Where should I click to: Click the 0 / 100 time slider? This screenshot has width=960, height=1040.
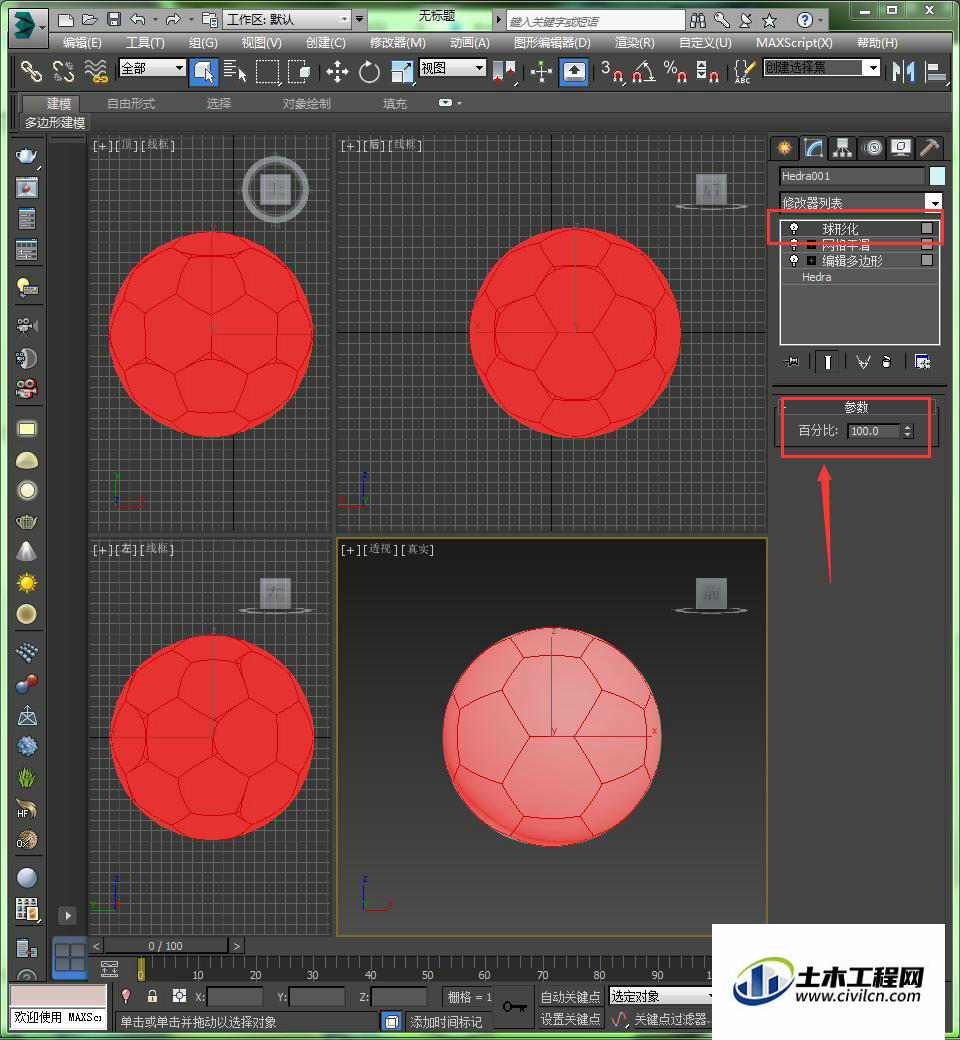(x=165, y=946)
